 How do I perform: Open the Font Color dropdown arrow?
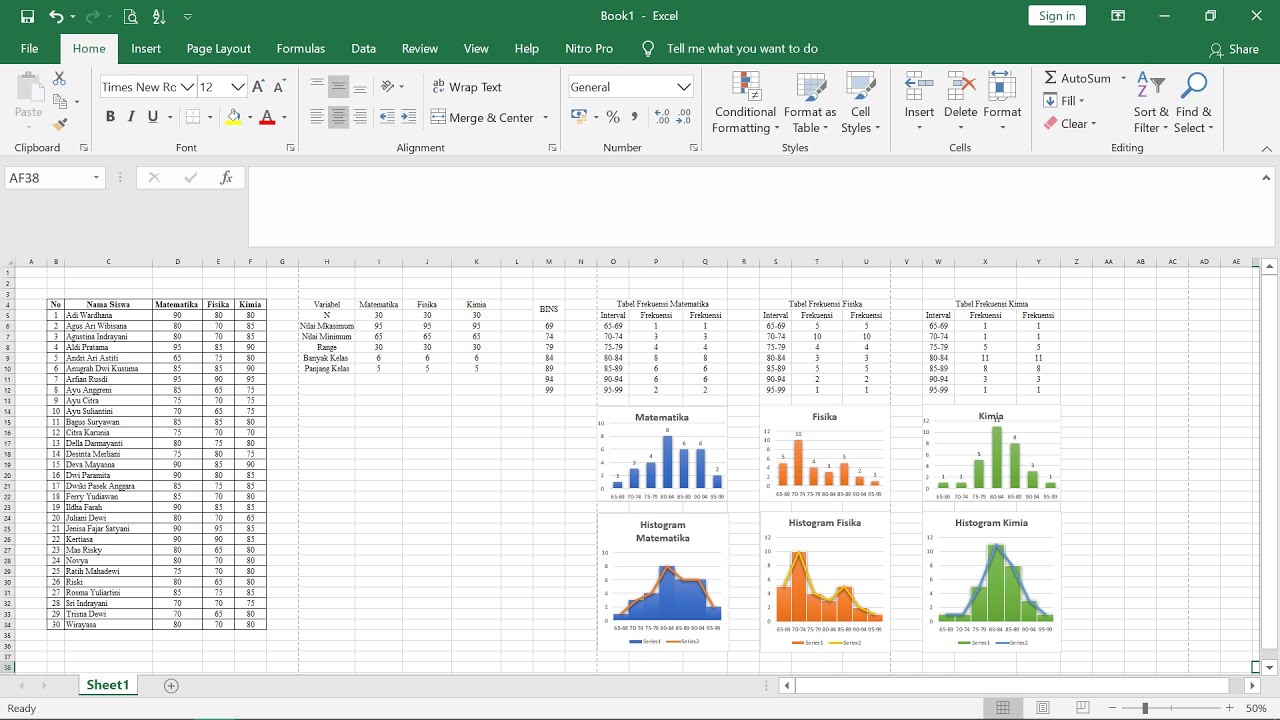pyautogui.click(x=284, y=117)
